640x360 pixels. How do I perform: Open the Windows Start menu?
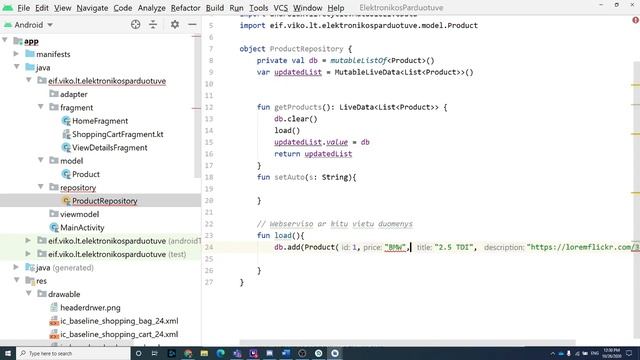tap(8, 353)
